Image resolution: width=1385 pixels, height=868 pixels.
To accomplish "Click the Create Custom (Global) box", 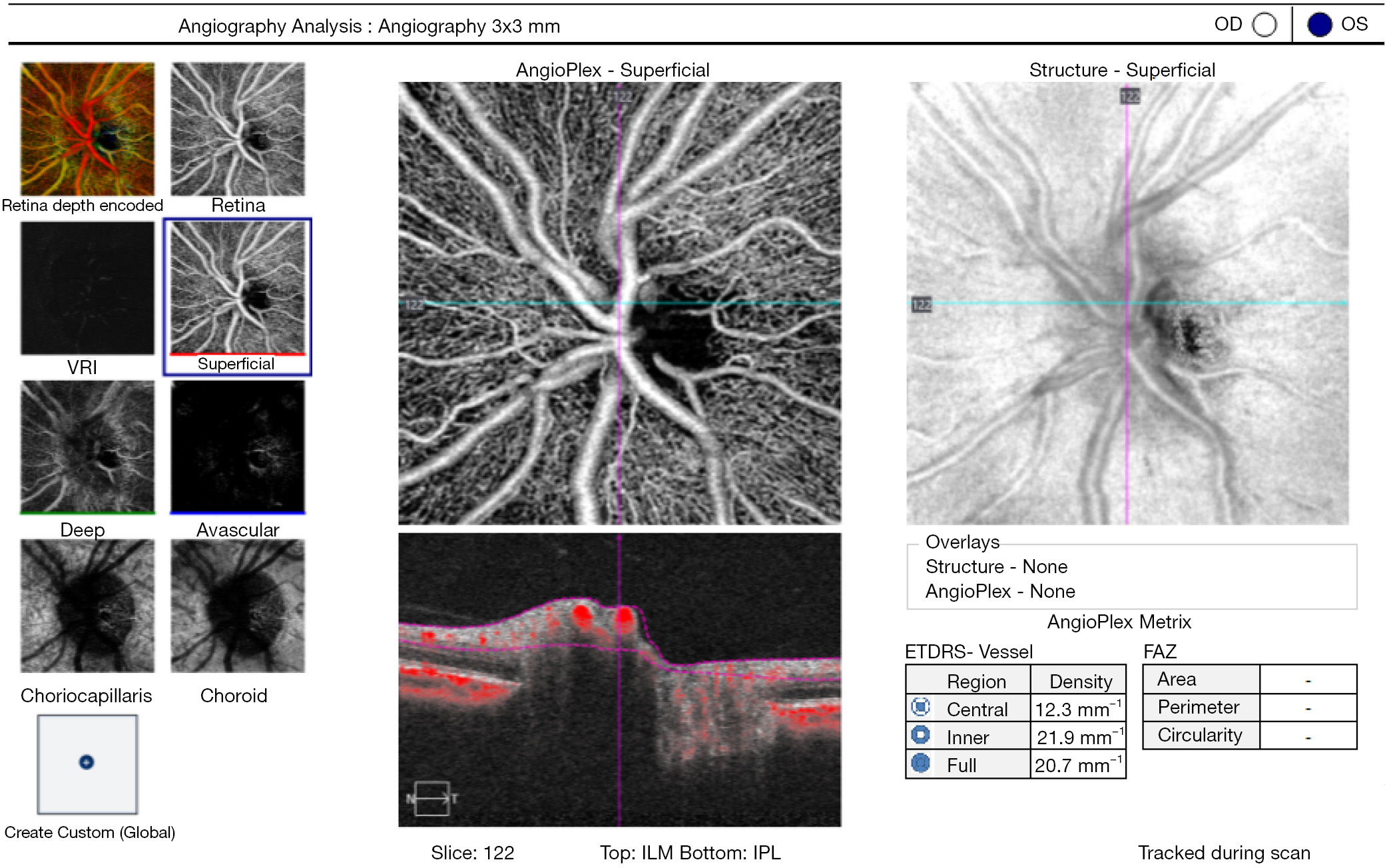I will click(87, 764).
